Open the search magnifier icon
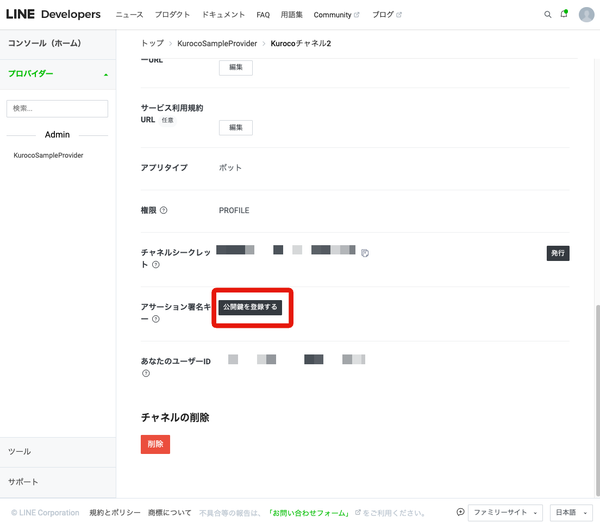The width and height of the screenshot is (600, 523). pyautogui.click(x=548, y=15)
